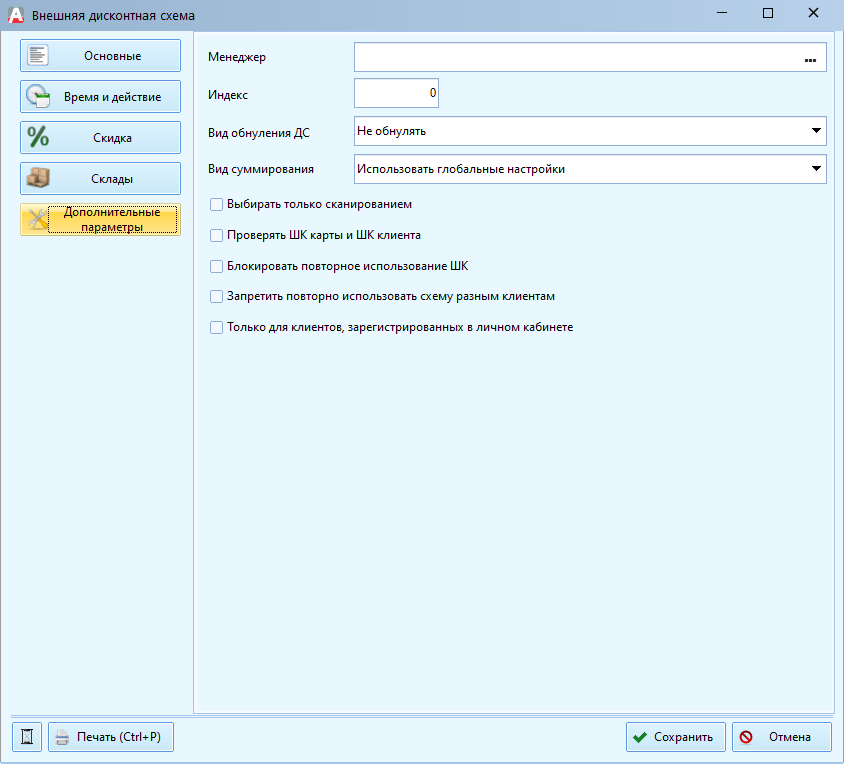Click the green checkmark icon on Сохранить
This screenshot has height=764, width=844.
[640, 737]
